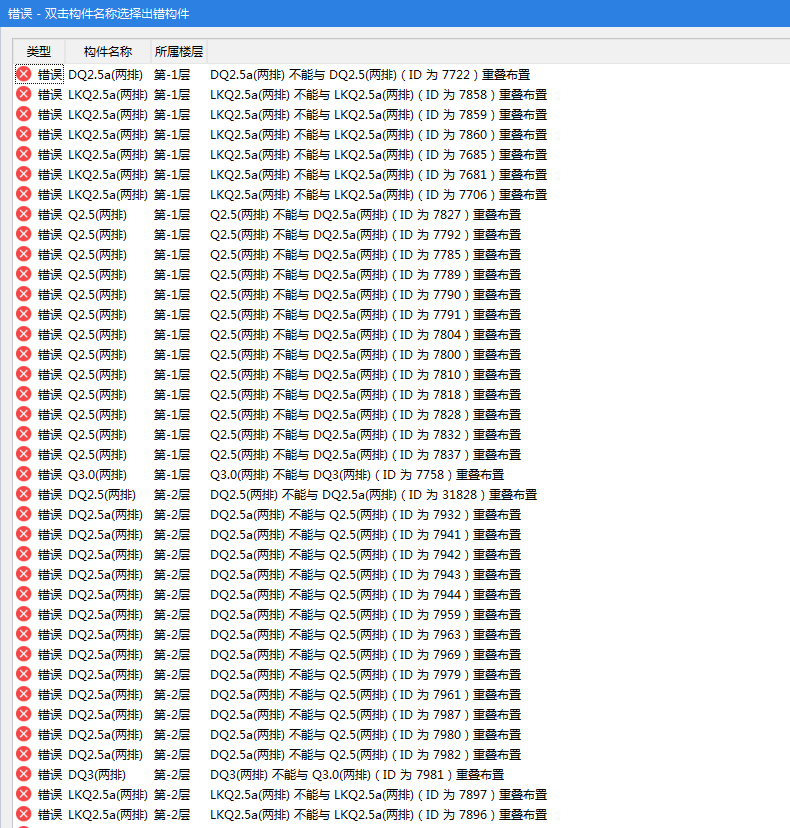790x828 pixels.
Task: Click error icon for ID 7941 row
Action: pos(24,534)
